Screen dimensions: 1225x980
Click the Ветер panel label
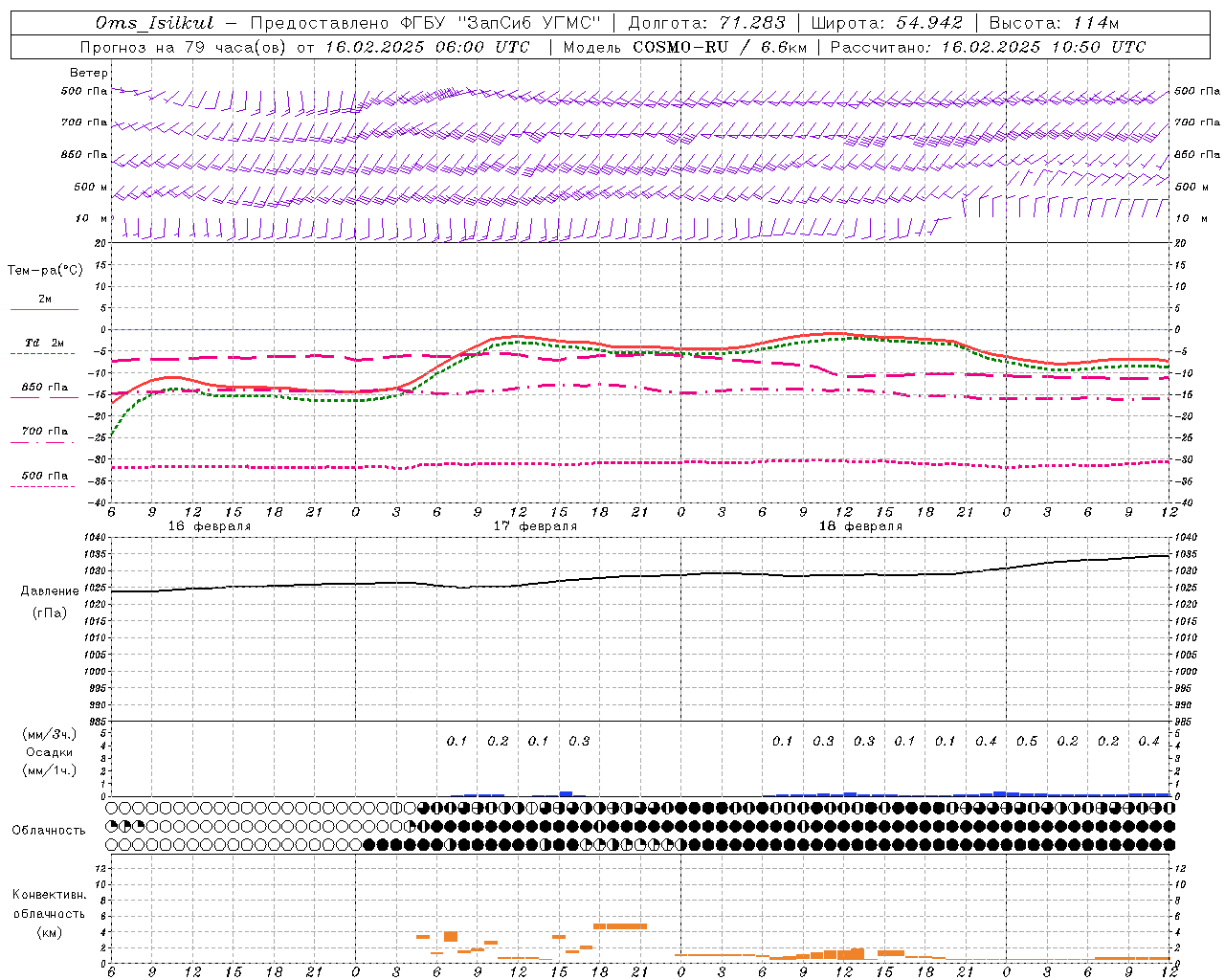click(89, 73)
